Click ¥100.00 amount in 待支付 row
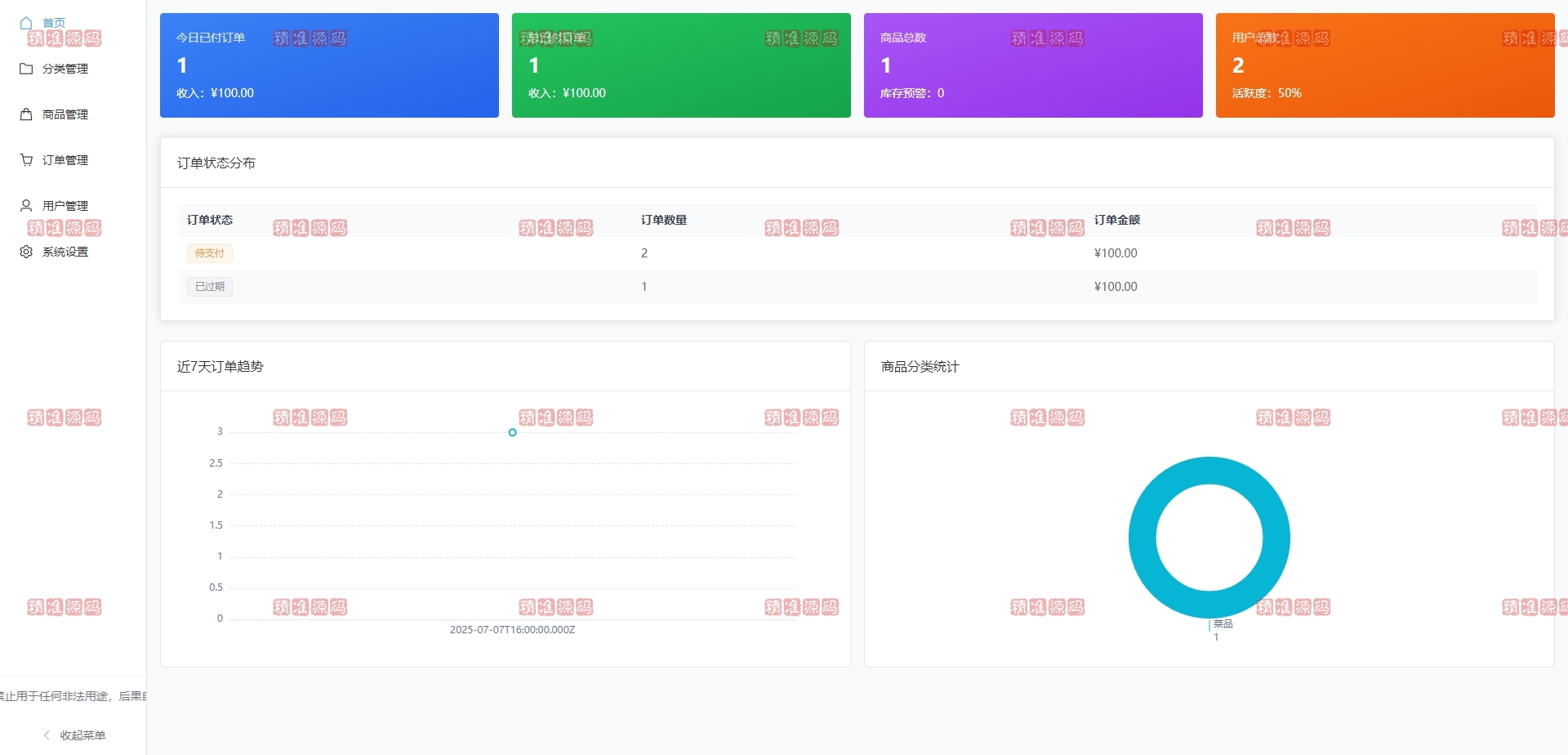This screenshot has height=755, width=1568. point(1116,253)
